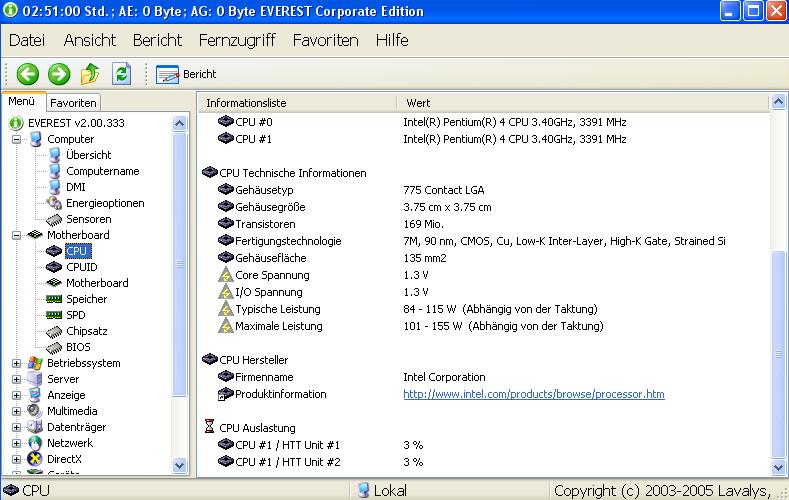Click the info list scrollbar up arrow
Image resolution: width=789 pixels, height=500 pixels.
[x=778, y=102]
